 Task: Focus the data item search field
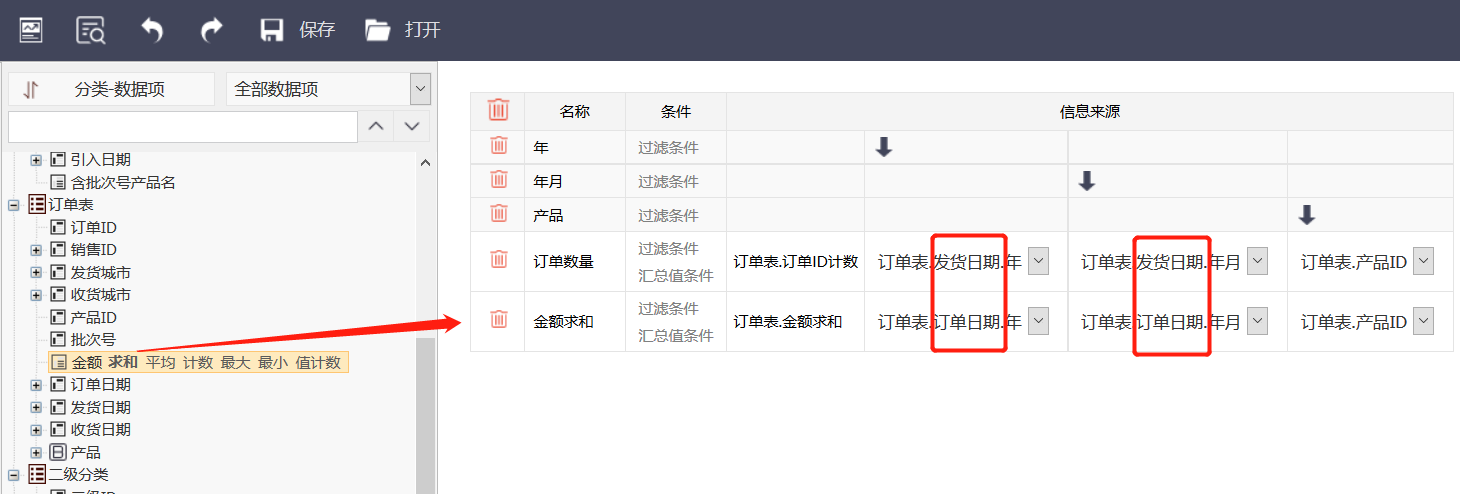click(x=183, y=127)
